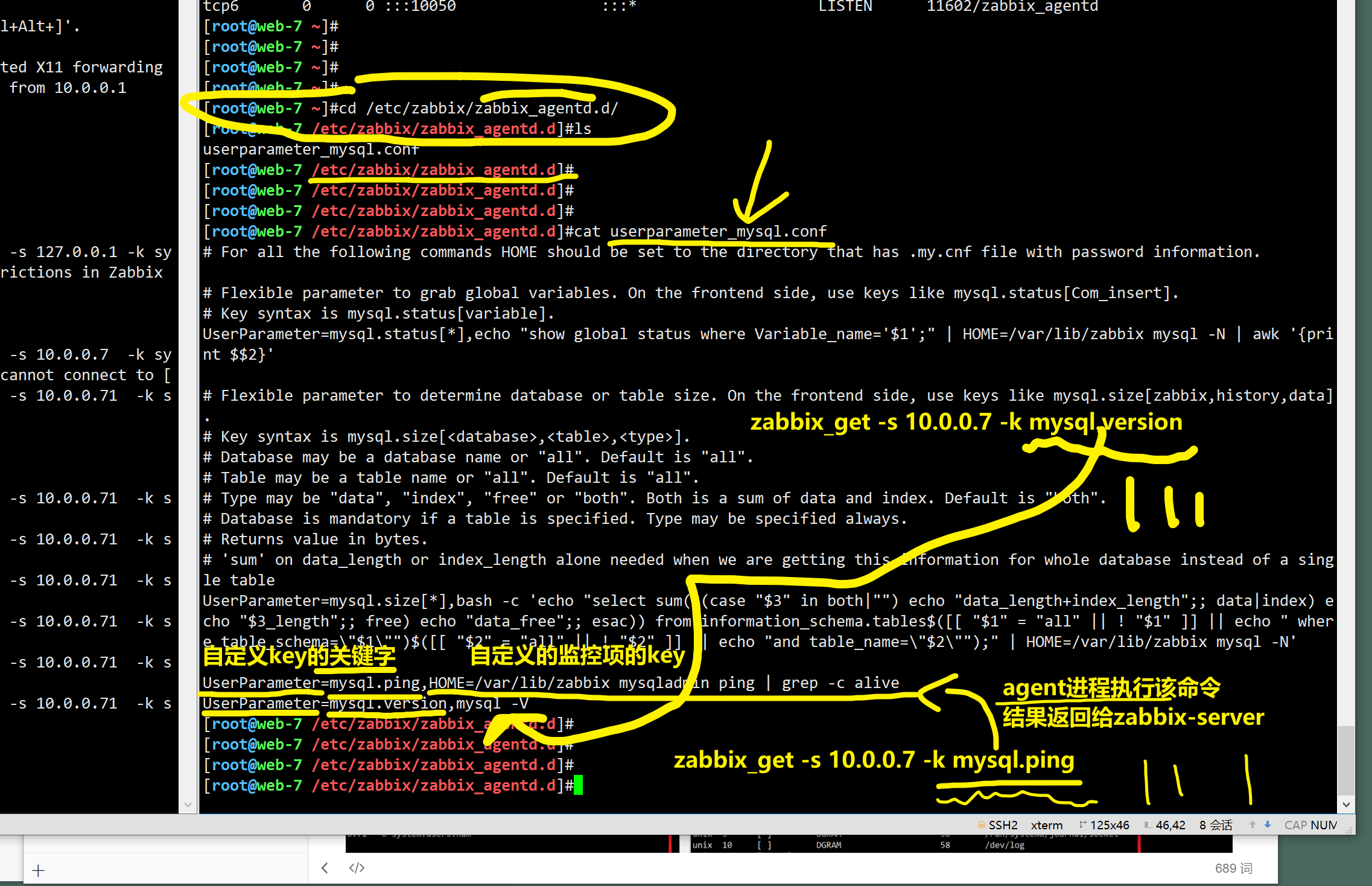Click the terminal size icon beside 125x46
The height and width of the screenshot is (886, 1372).
tap(1083, 825)
